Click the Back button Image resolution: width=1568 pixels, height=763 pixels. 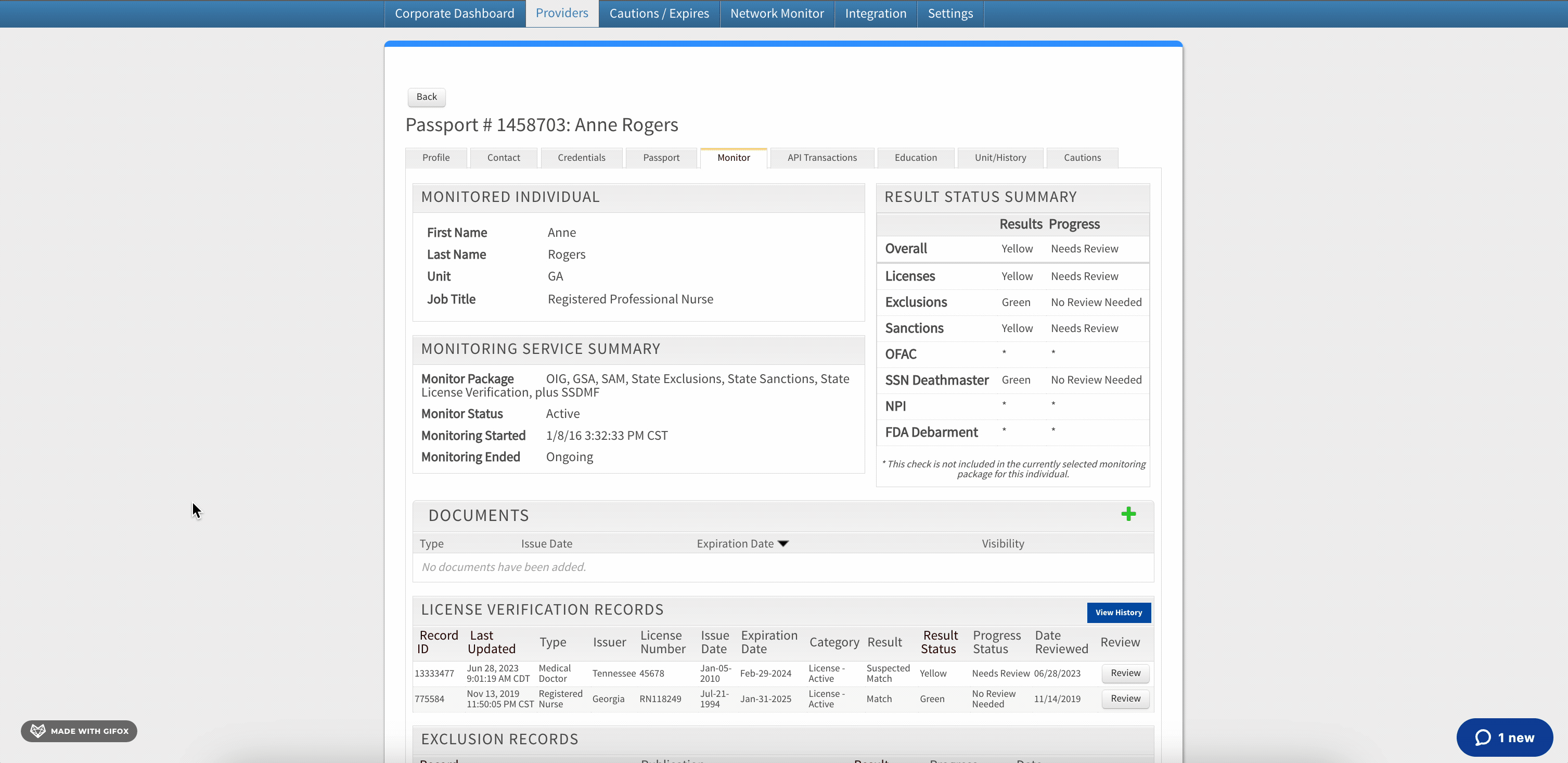coord(426,97)
